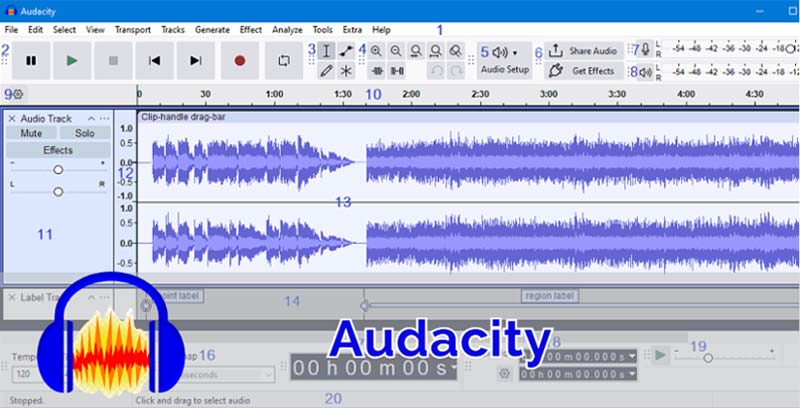Open the time display format dropdown arrow
The height and width of the screenshot is (408, 800).
point(453,368)
